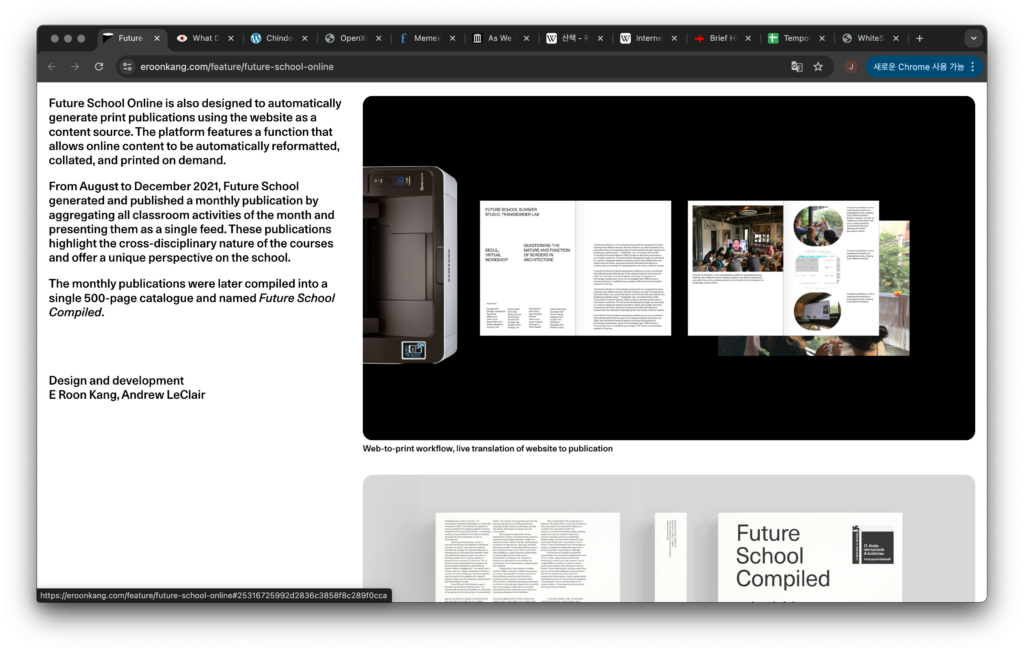
Task: Go forward using the forward arrow
Action: pyautogui.click(x=75, y=67)
